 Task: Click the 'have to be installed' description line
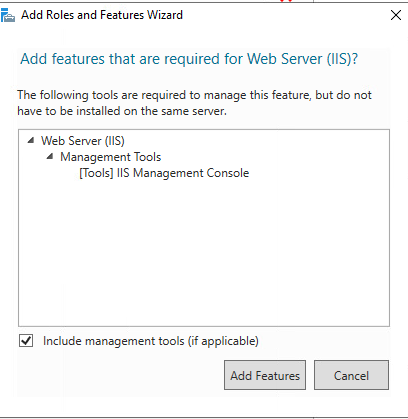122,111
